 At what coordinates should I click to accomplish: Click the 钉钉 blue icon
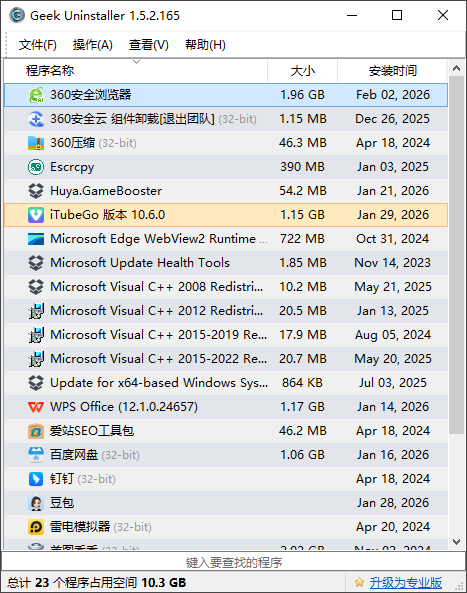(x=36, y=479)
